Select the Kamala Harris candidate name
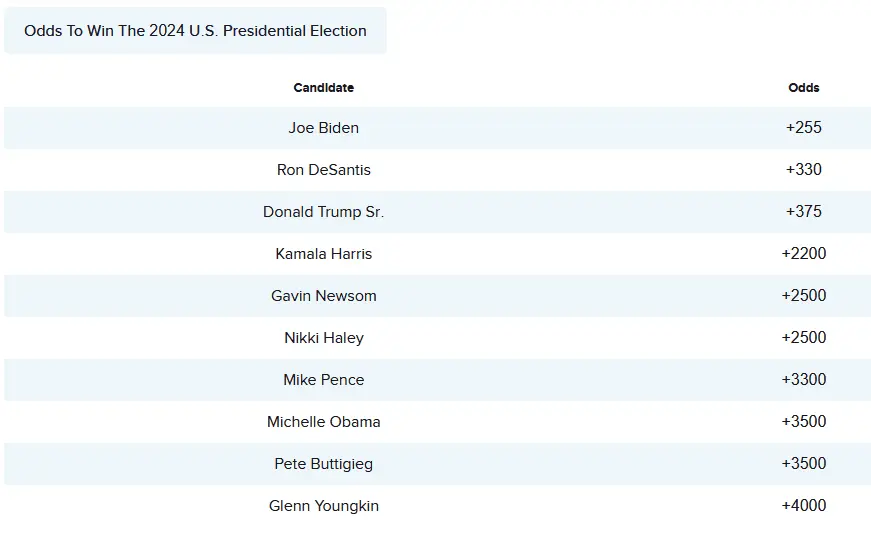 coord(323,254)
